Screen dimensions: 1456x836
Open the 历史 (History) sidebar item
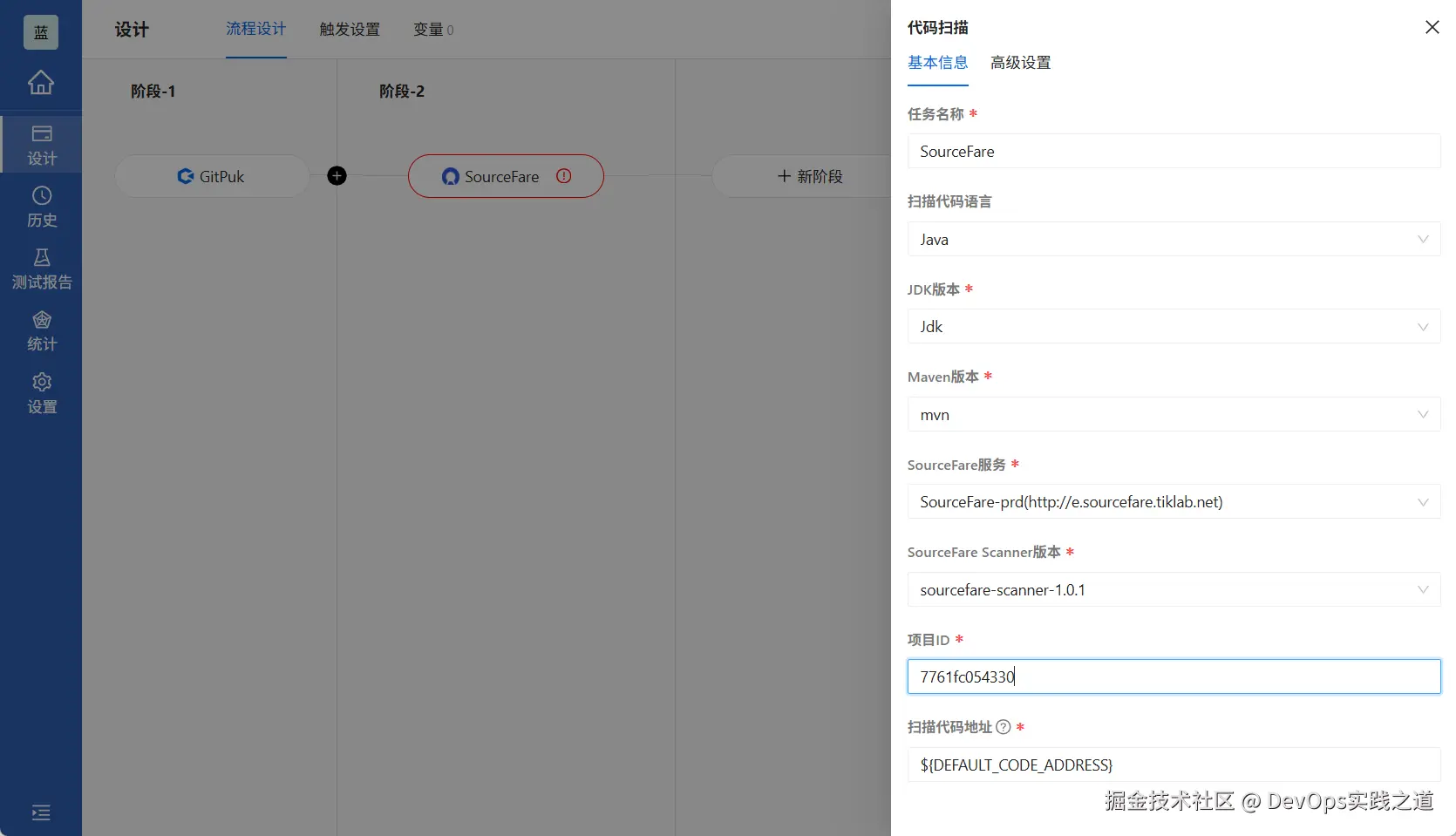[x=41, y=207]
